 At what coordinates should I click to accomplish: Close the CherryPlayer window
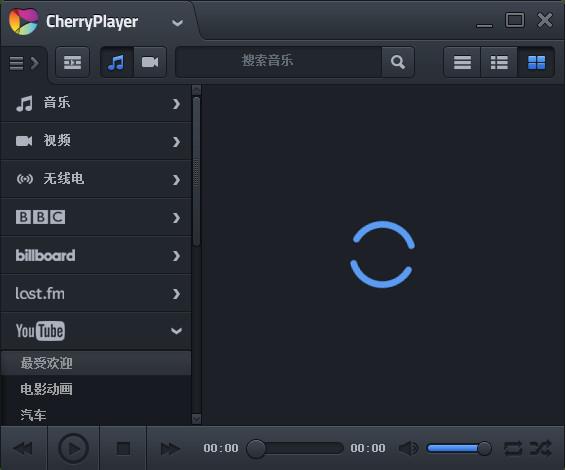(x=545, y=20)
